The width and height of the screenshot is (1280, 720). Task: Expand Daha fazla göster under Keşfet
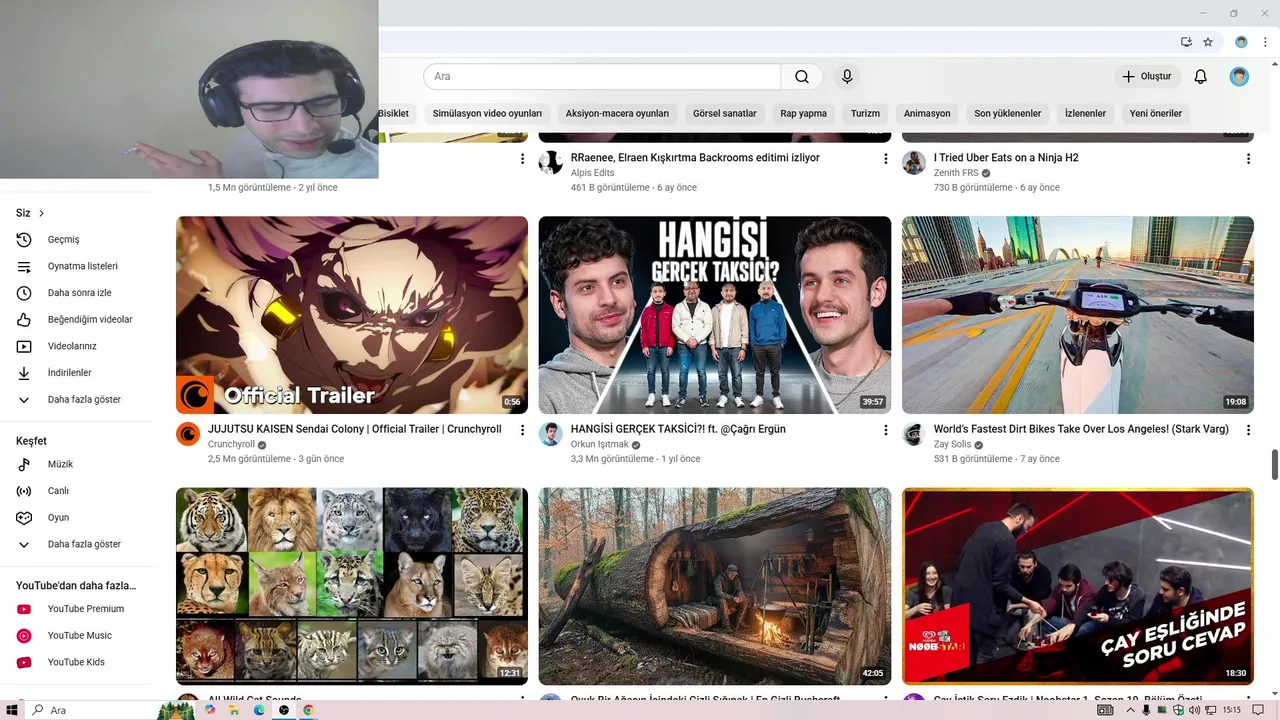[82, 545]
